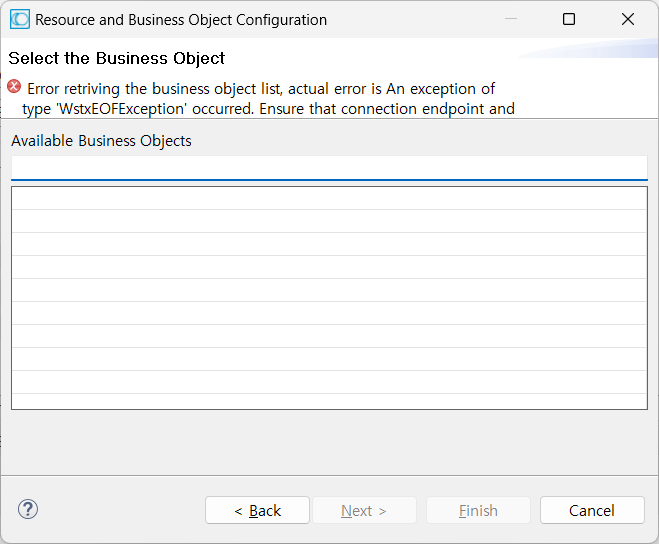Close the dialog using the X button
Viewport: 659px width, 544px height.
pyautogui.click(x=628, y=19)
